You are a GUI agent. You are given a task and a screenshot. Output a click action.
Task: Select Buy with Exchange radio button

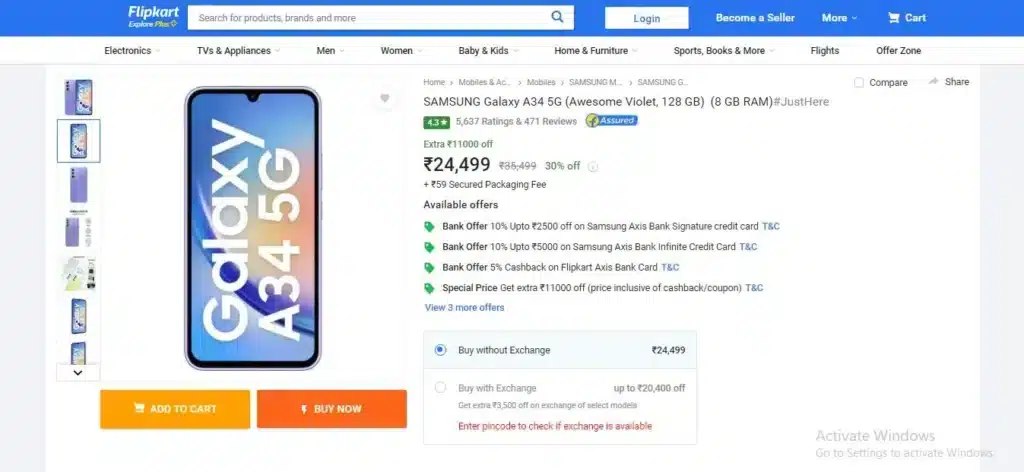click(440, 388)
